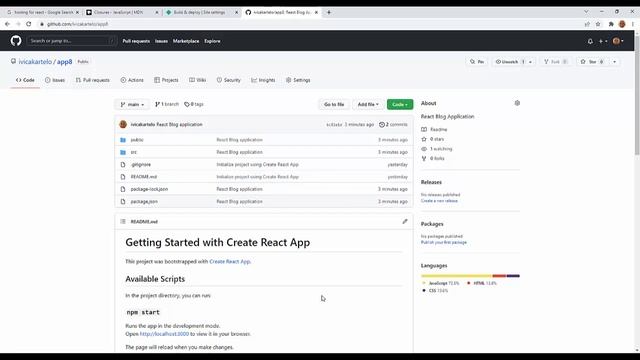The height and width of the screenshot is (360, 640).
Task: Click the commit author avatar
Action: point(123,124)
